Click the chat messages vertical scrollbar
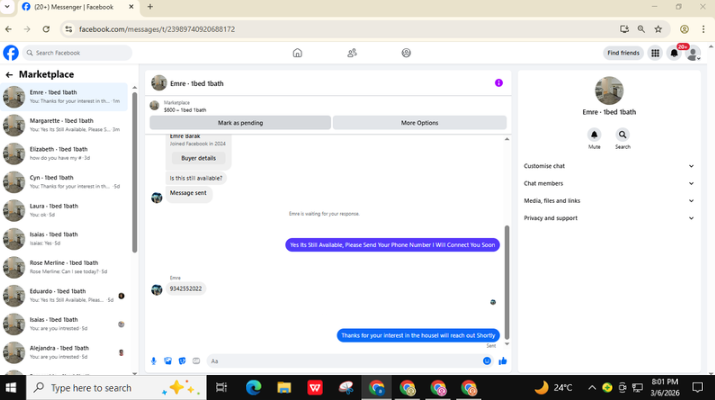This screenshot has height=400, width=715. pyautogui.click(x=507, y=283)
